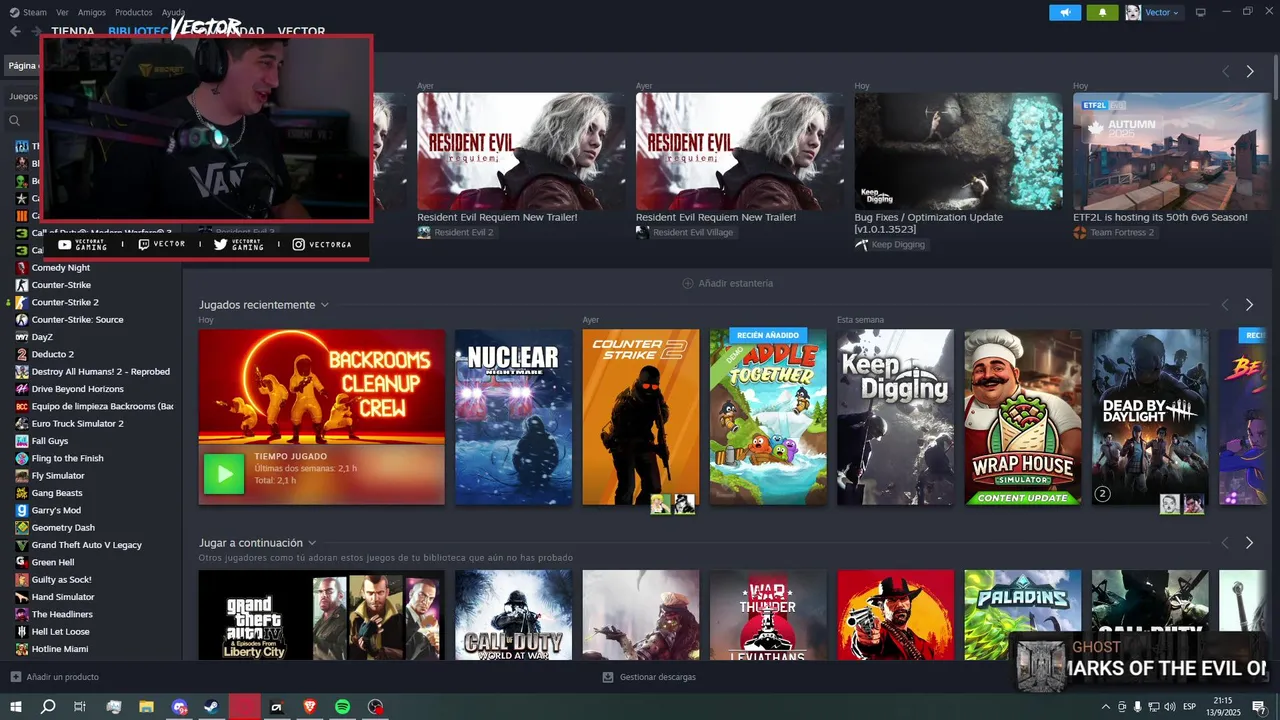Click the Gang Beasts game icon
This screenshot has width=1280, height=720.
coord(22,493)
